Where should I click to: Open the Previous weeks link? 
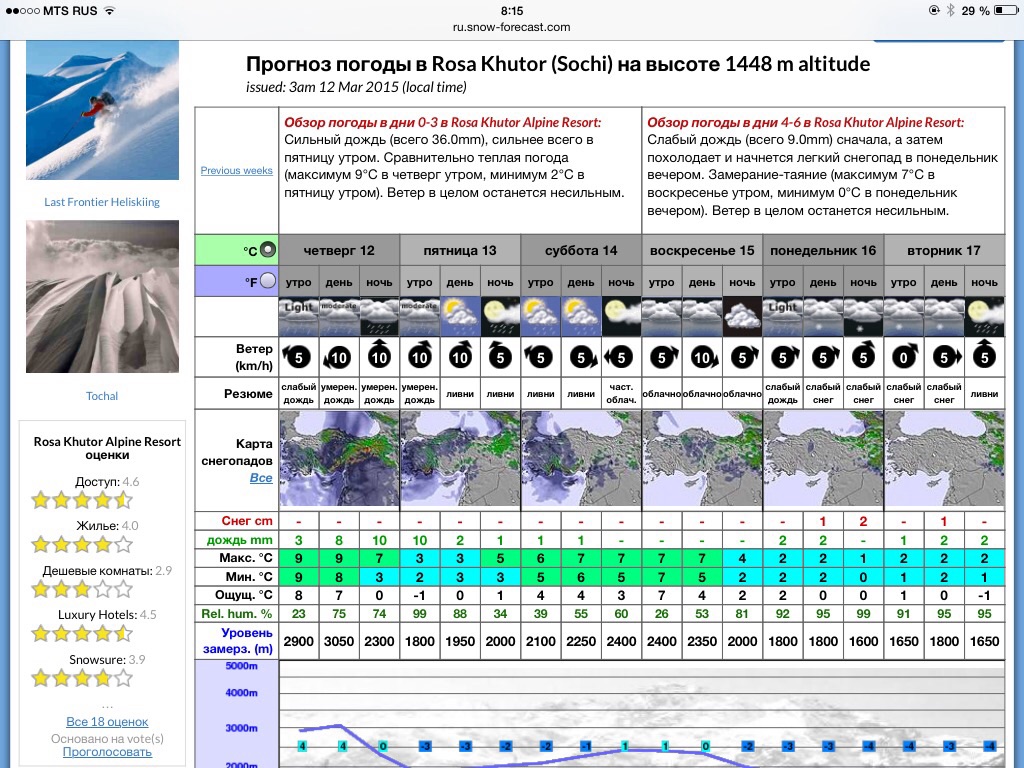coord(236,170)
